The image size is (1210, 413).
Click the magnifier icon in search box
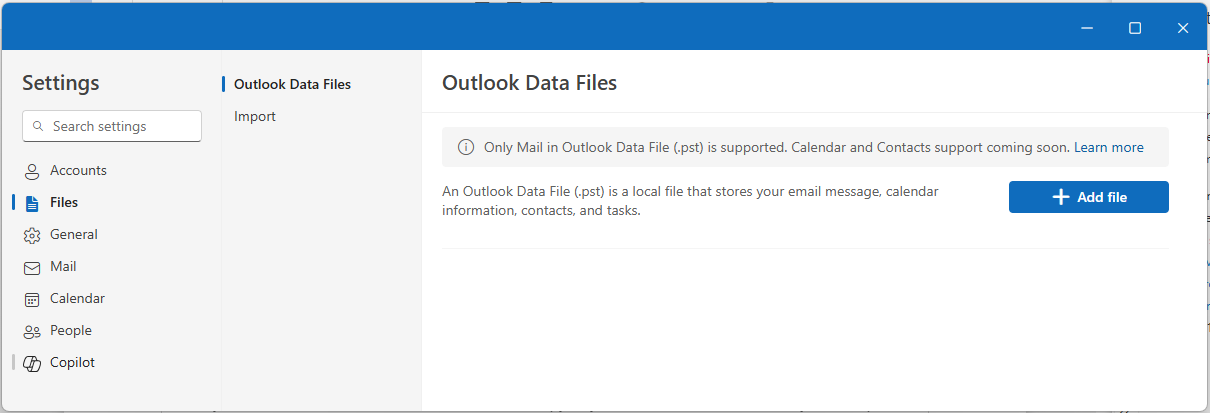tap(38, 126)
